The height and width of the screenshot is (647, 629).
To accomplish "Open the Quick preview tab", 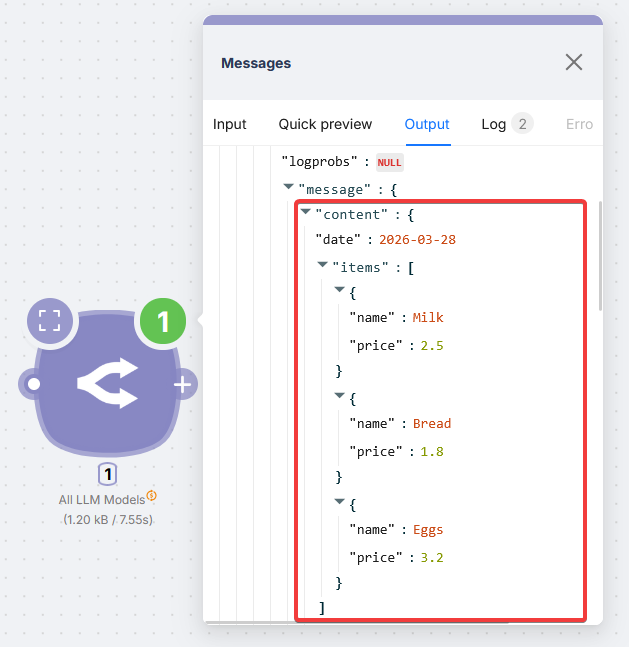I will coord(325,124).
